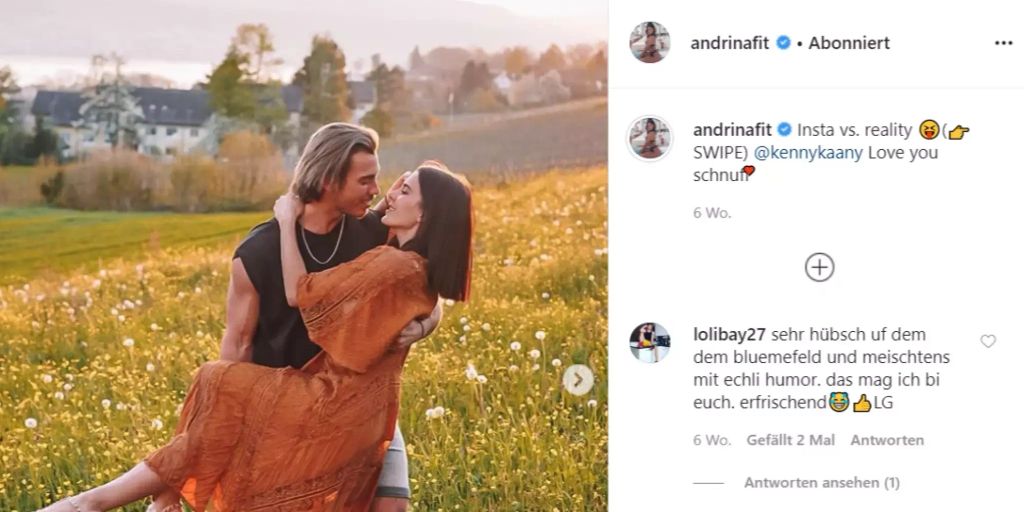Click the andrinafit username in the header
Image resolution: width=1024 pixels, height=512 pixels.
click(731, 43)
